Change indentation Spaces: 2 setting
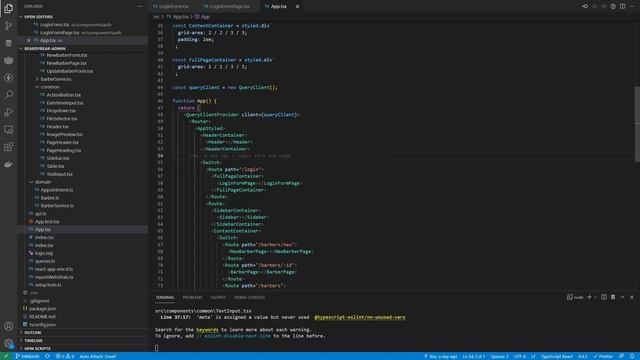The image size is (640, 360). pos(500,356)
